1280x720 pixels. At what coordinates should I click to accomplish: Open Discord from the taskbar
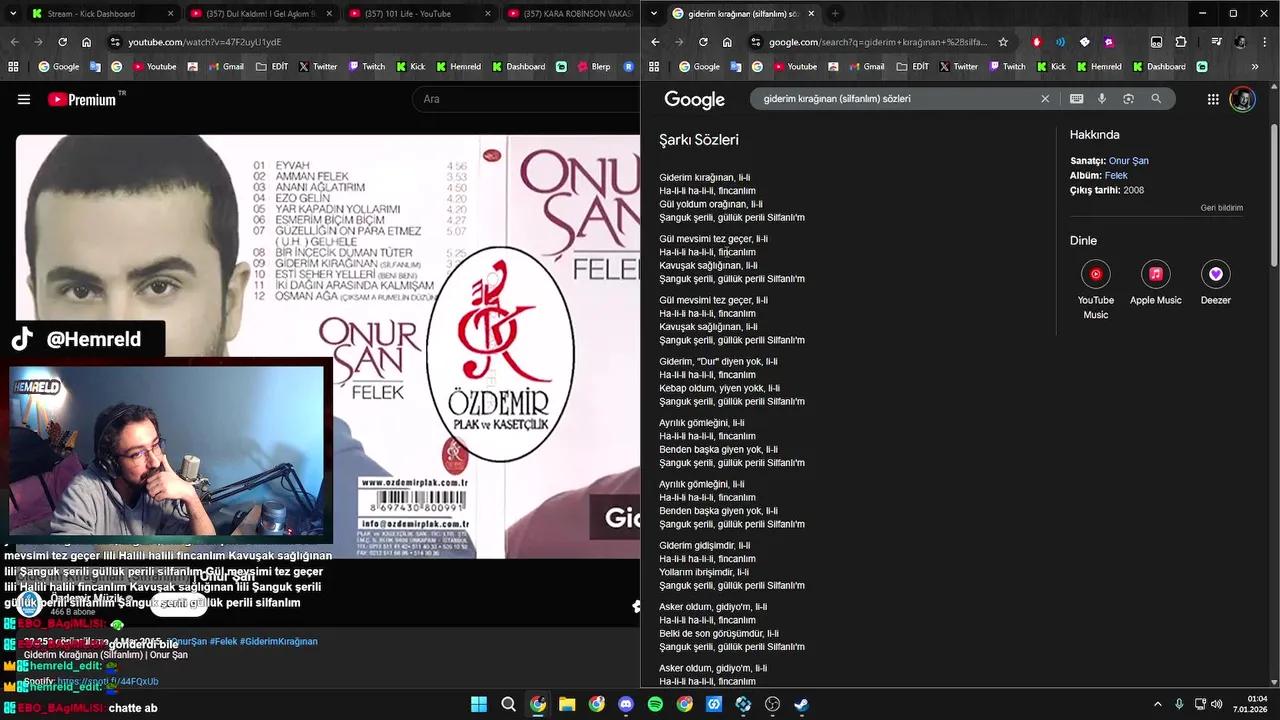point(626,704)
